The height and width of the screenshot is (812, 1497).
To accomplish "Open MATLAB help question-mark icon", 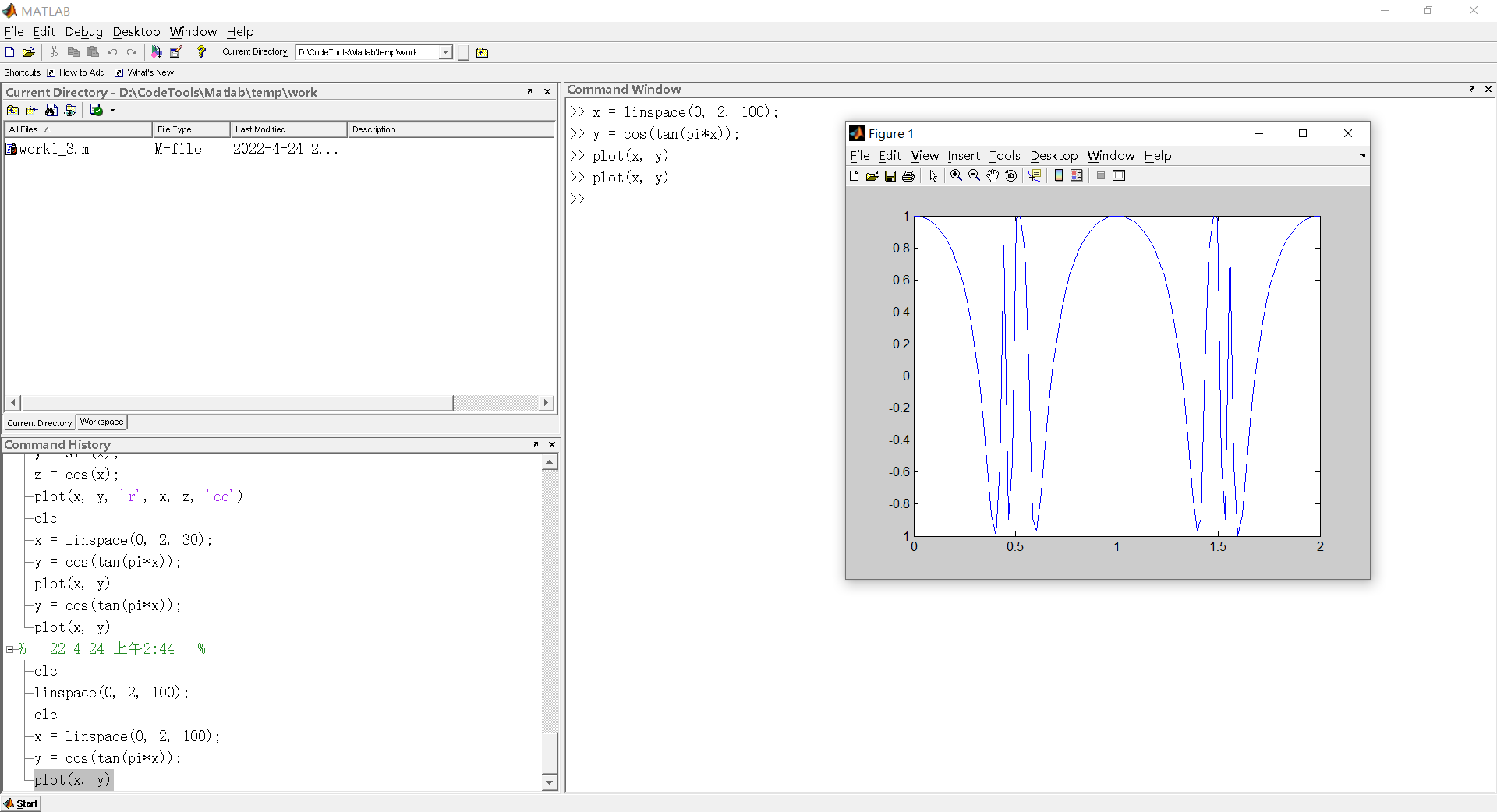I will pyautogui.click(x=201, y=52).
